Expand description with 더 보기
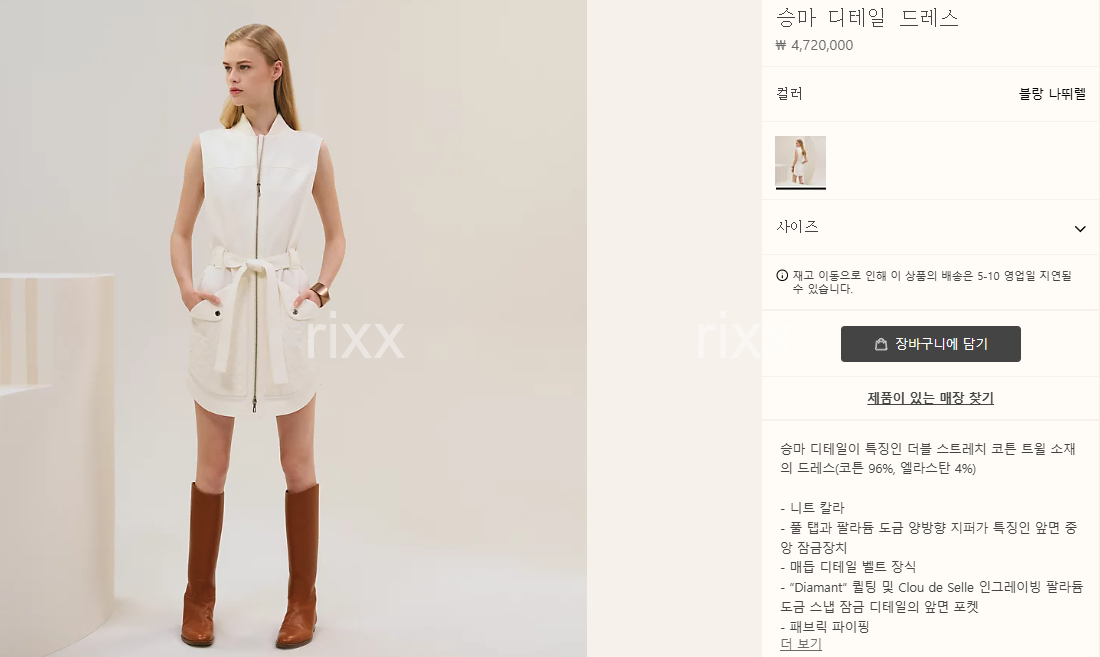This screenshot has width=1100, height=657. [x=800, y=643]
